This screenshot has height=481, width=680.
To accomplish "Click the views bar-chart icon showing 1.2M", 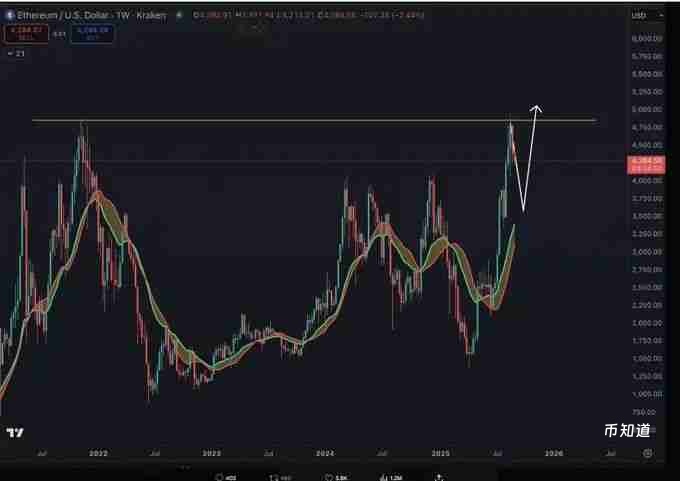I will 383,476.
